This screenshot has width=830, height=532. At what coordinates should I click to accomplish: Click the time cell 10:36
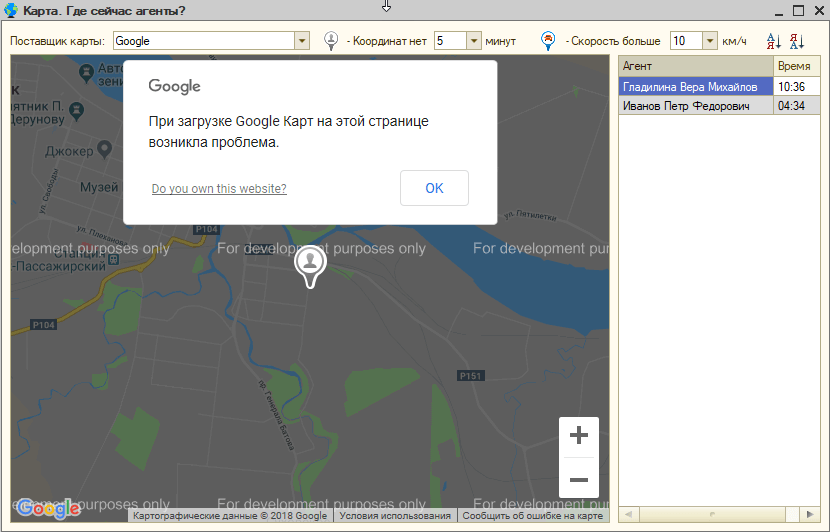pos(797,87)
